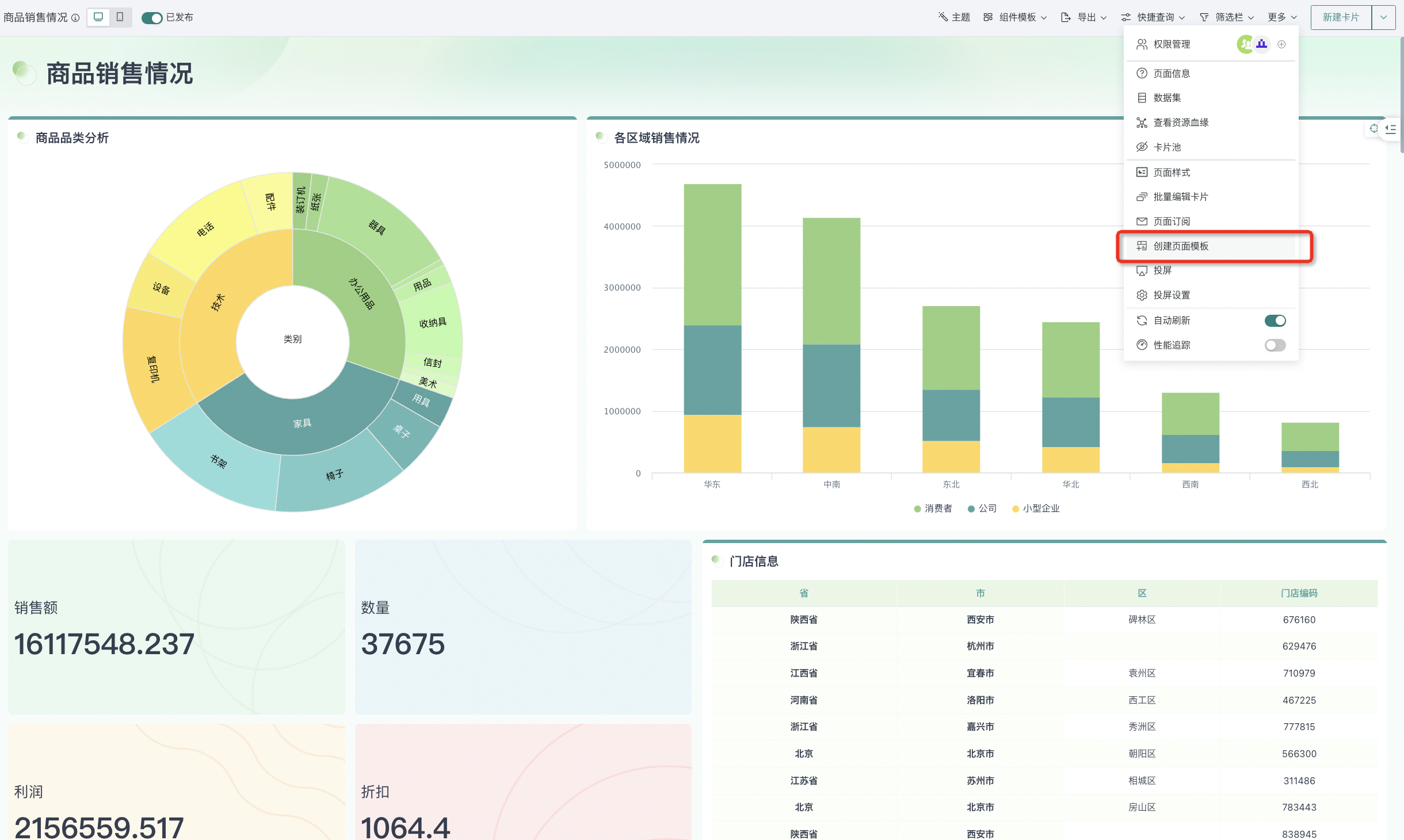Toggle the 已发布 publish switch

152,18
